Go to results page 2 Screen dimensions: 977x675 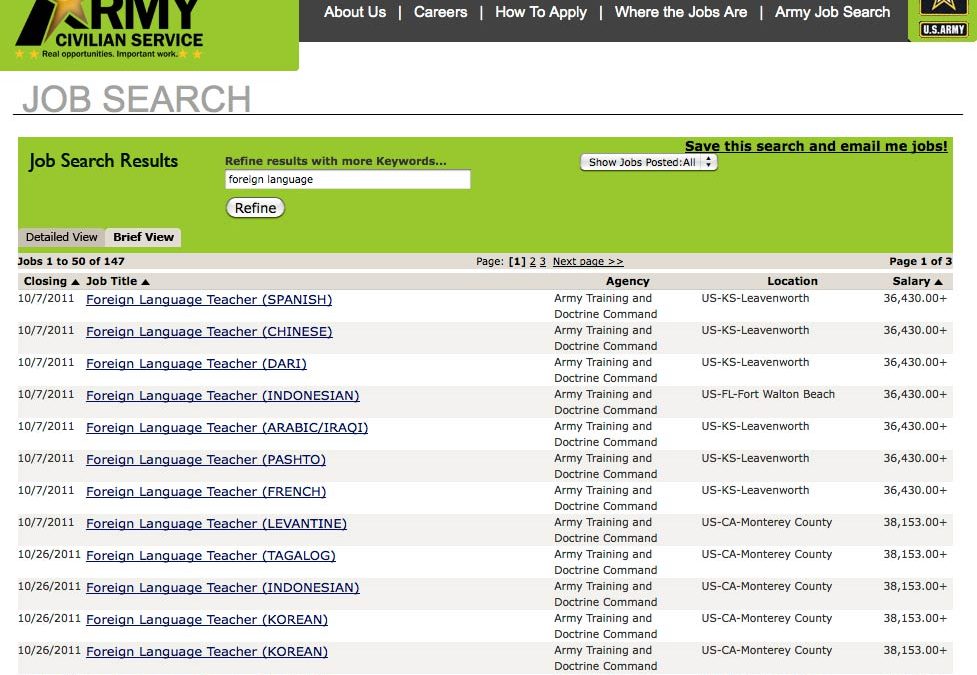[533, 262]
